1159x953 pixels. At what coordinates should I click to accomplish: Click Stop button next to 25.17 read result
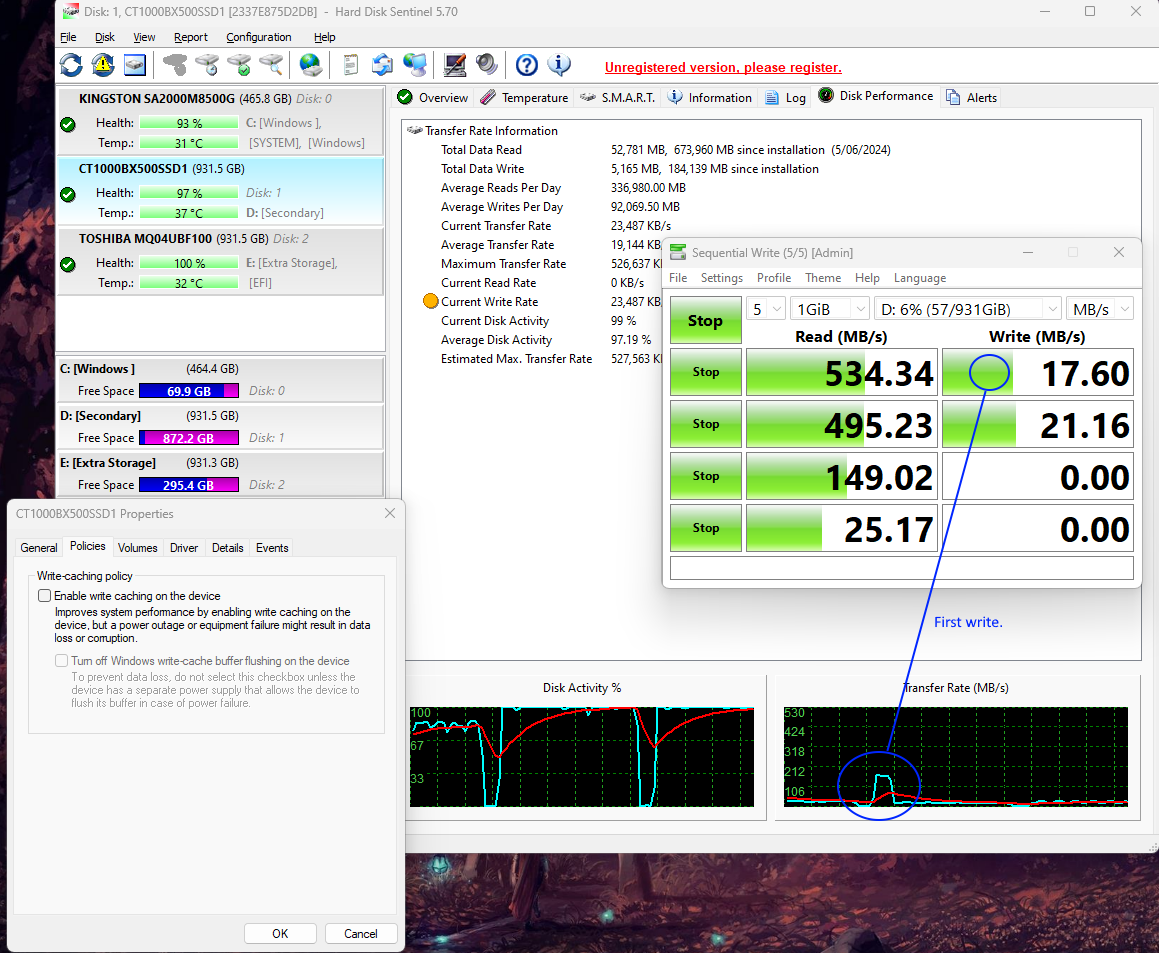click(705, 528)
